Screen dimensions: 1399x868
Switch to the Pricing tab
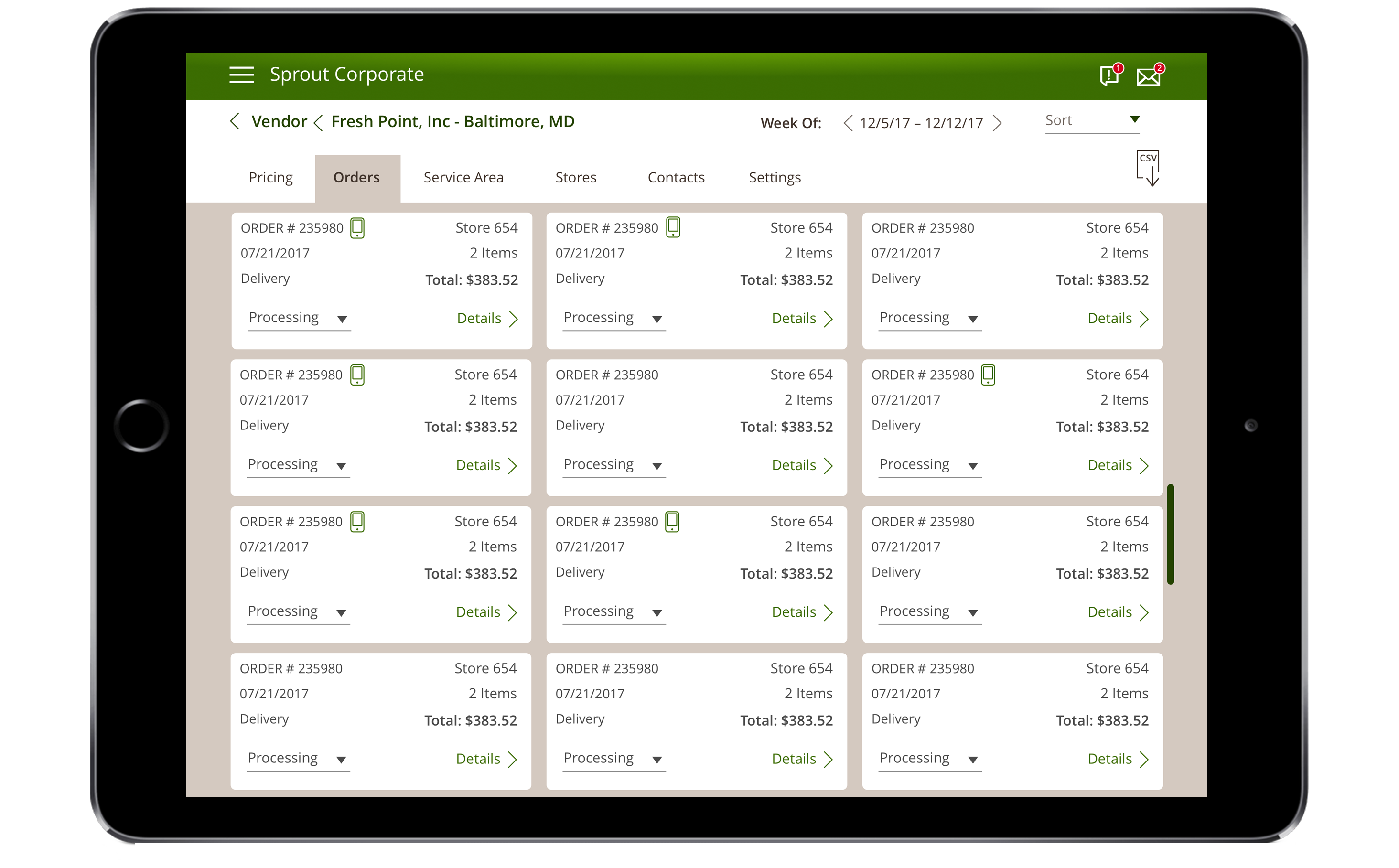click(270, 178)
